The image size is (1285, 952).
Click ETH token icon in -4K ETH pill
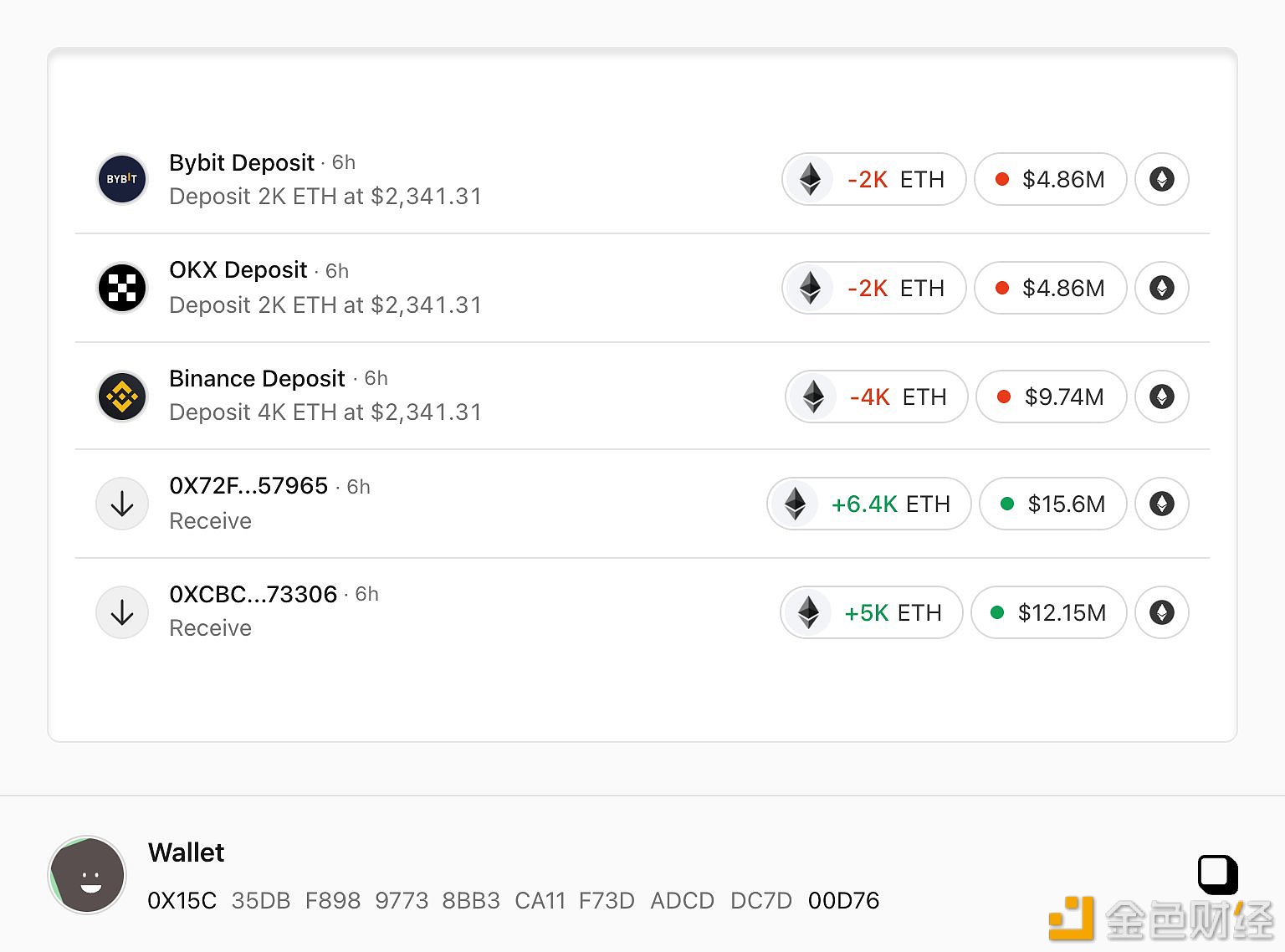tap(813, 397)
